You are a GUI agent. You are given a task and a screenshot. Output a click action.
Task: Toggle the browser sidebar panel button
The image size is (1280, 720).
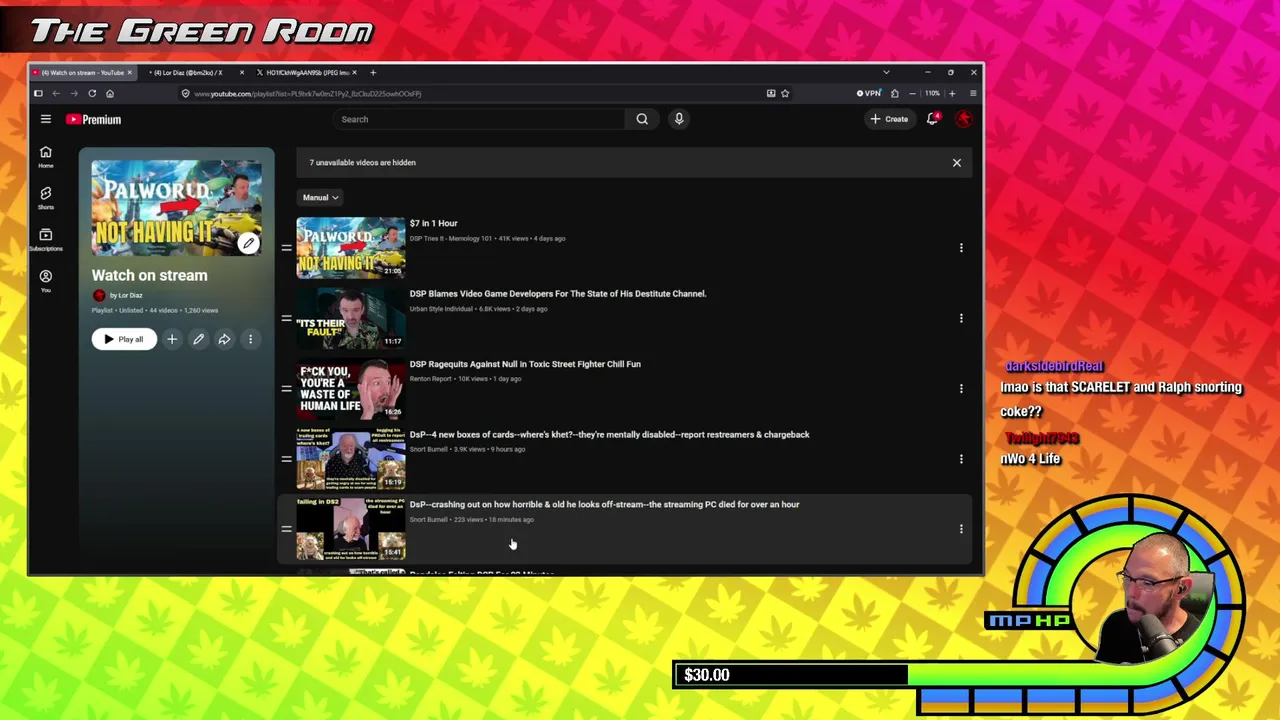[x=38, y=93]
